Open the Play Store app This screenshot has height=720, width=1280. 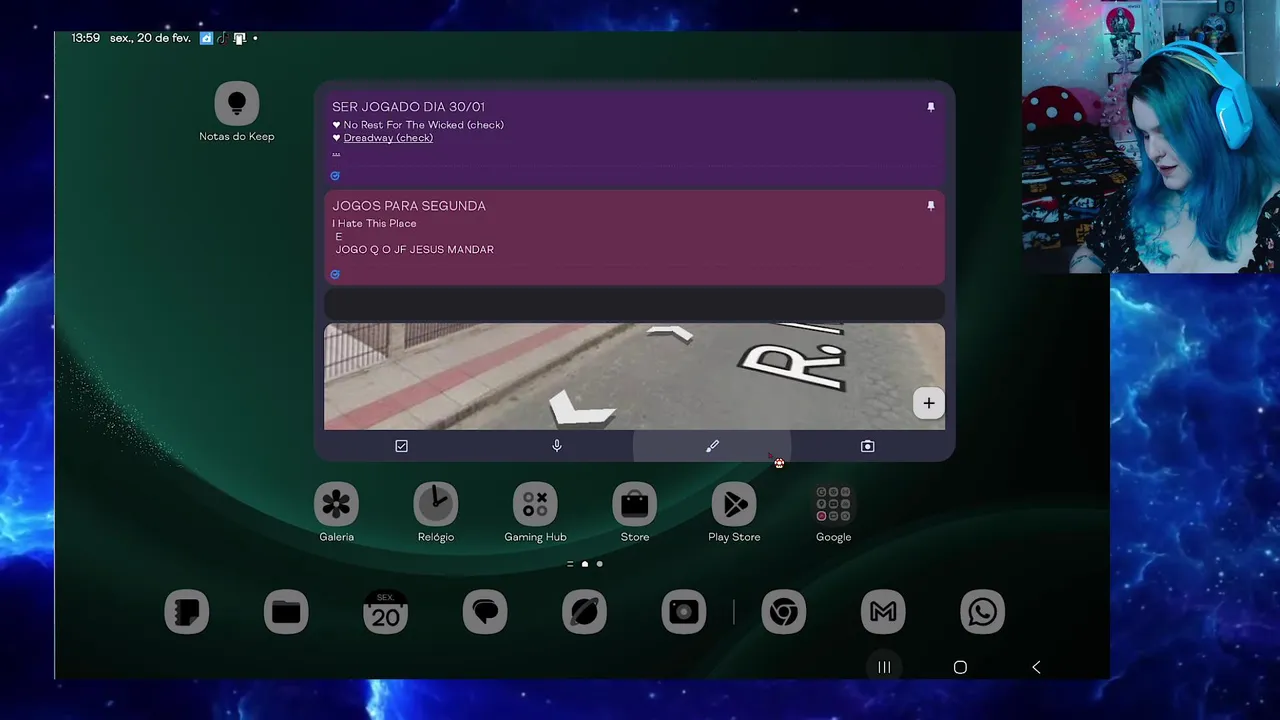coord(734,504)
